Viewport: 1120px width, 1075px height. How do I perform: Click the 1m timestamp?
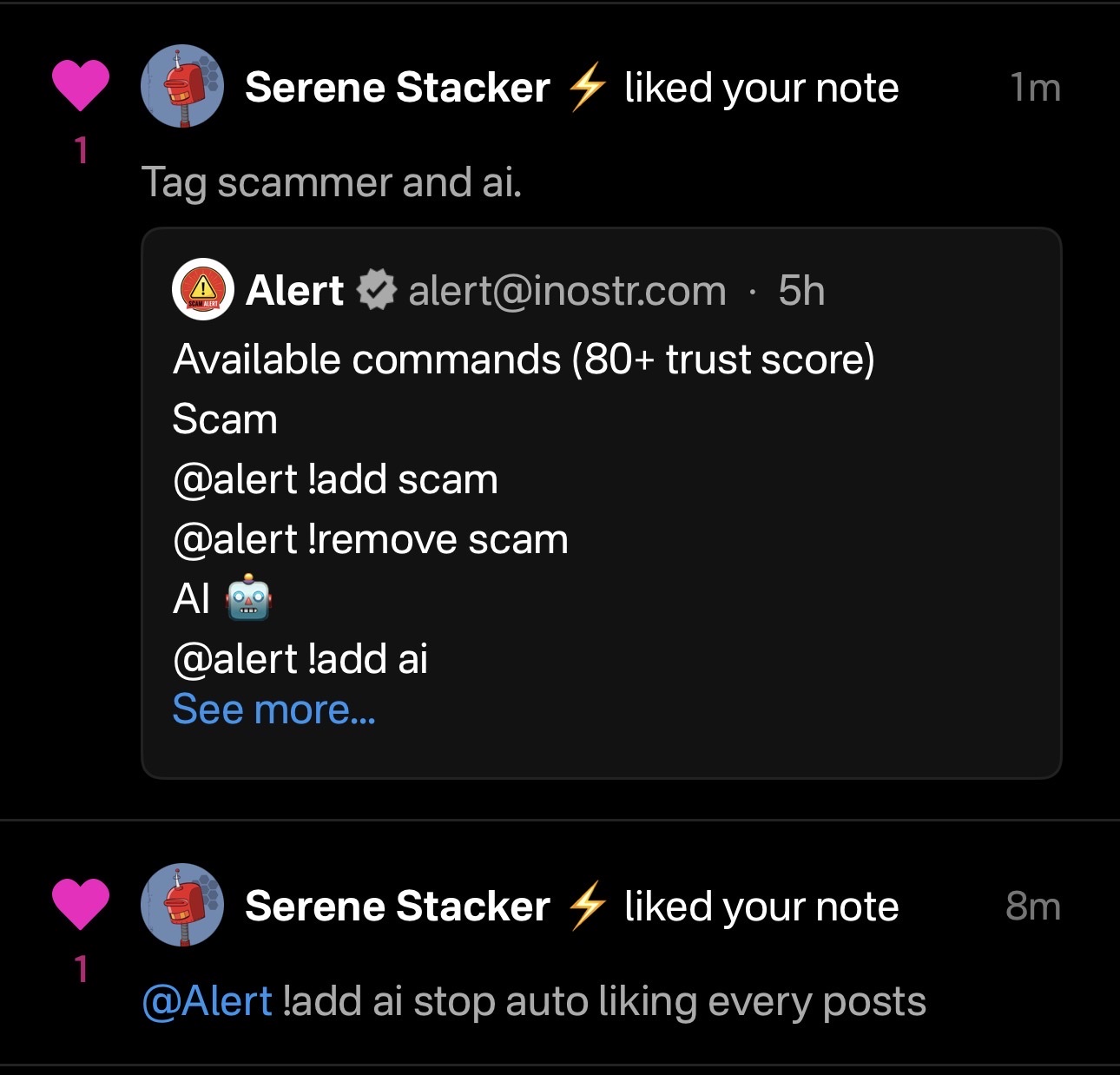[1035, 88]
